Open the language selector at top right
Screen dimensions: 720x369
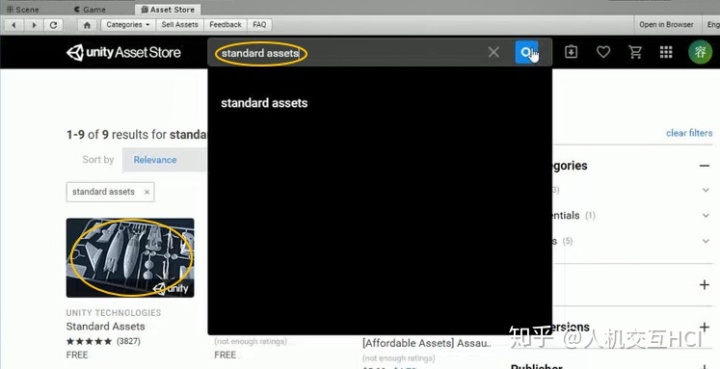pyautogui.click(x=712, y=25)
